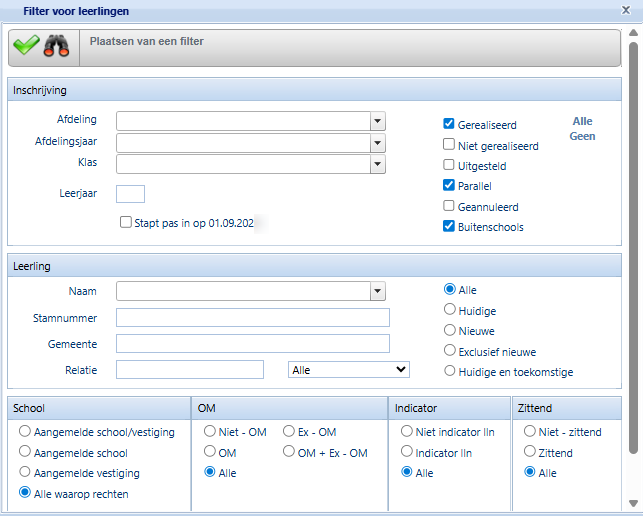Choose Exclusief nieuwe radio option
The image size is (643, 516).
[450, 351]
